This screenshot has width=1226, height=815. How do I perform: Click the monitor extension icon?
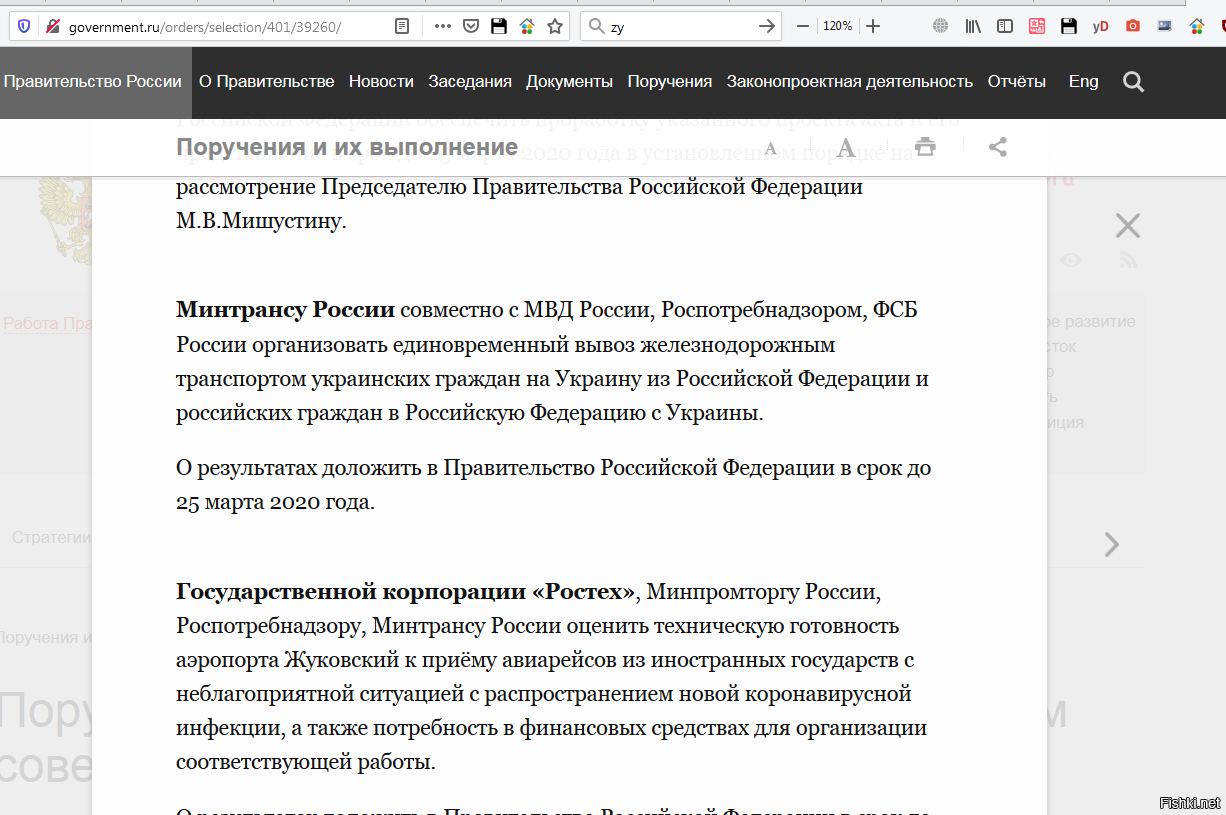tap(1164, 26)
